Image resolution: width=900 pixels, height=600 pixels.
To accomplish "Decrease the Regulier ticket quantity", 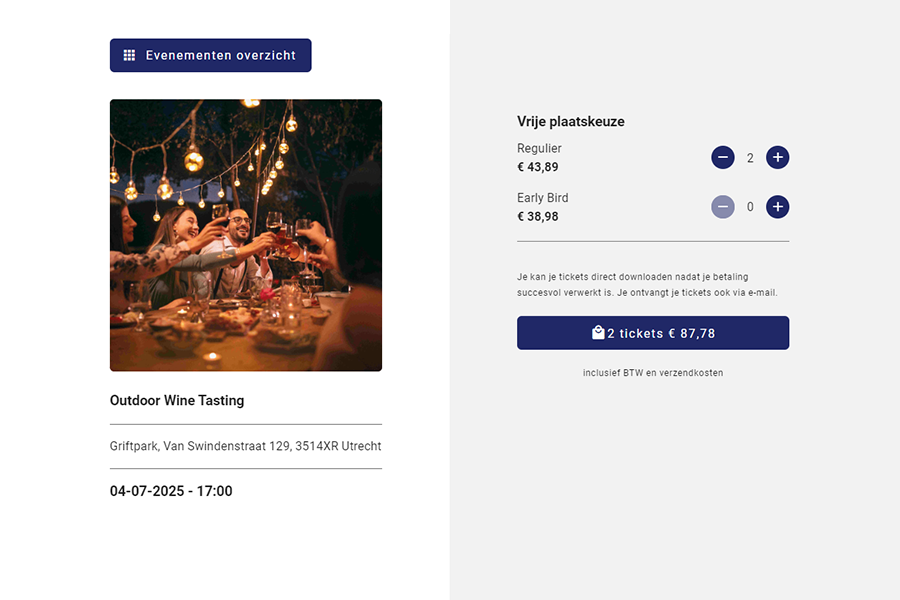I will click(x=723, y=158).
